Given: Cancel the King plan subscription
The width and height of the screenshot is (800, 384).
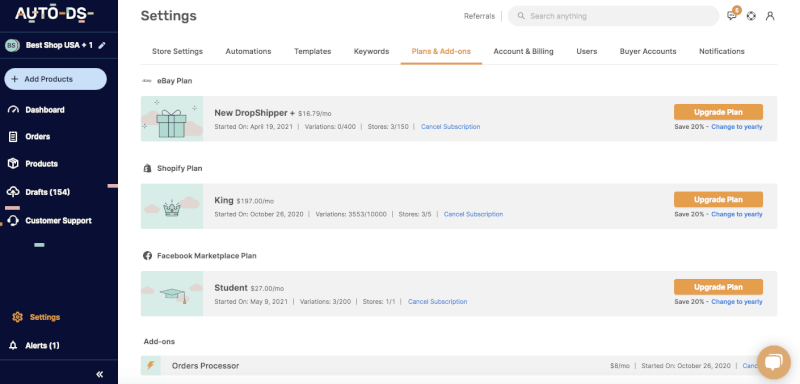Looking at the screenshot, I should [x=473, y=214].
